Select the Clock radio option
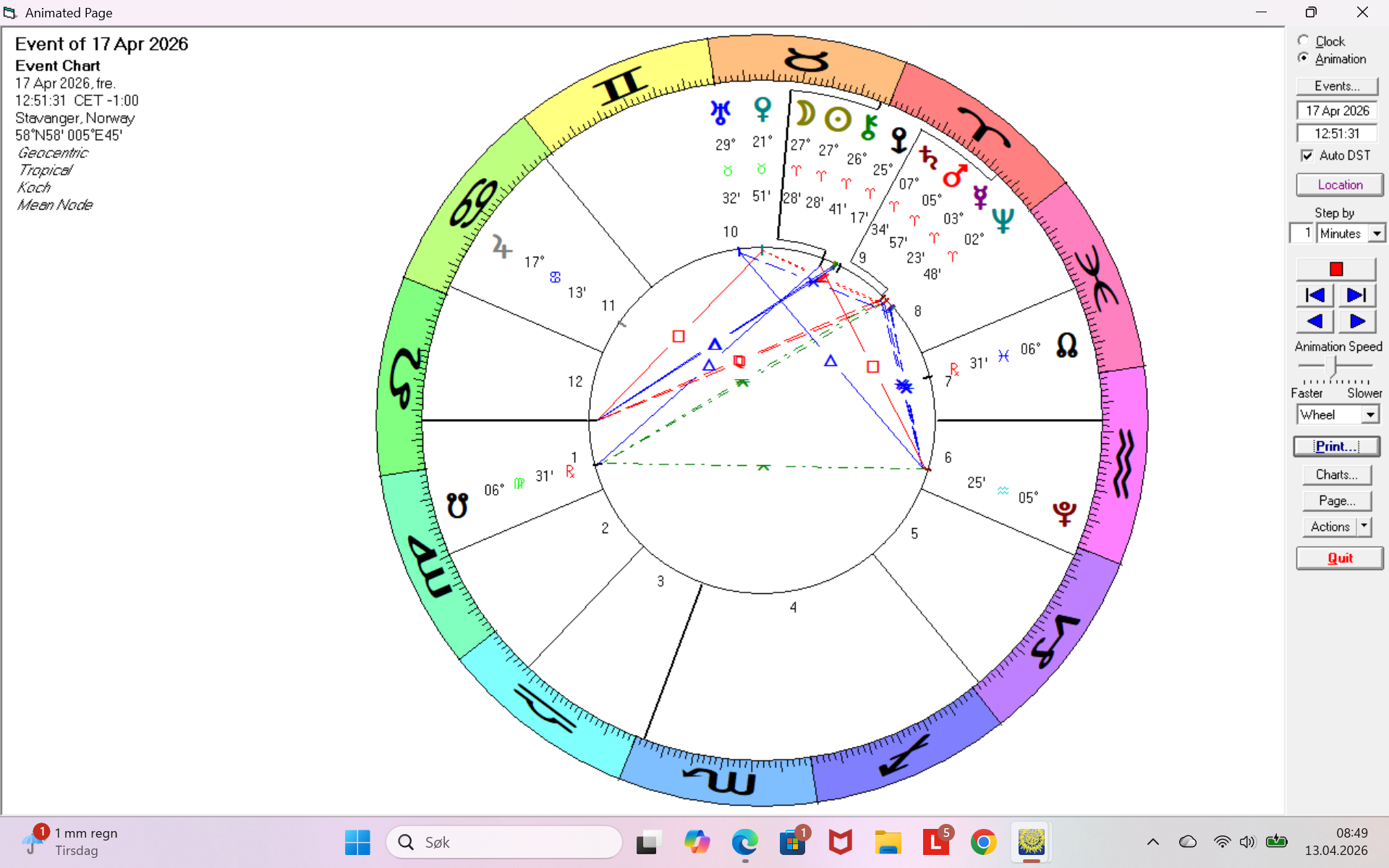The width and height of the screenshot is (1389, 868). [x=1304, y=41]
